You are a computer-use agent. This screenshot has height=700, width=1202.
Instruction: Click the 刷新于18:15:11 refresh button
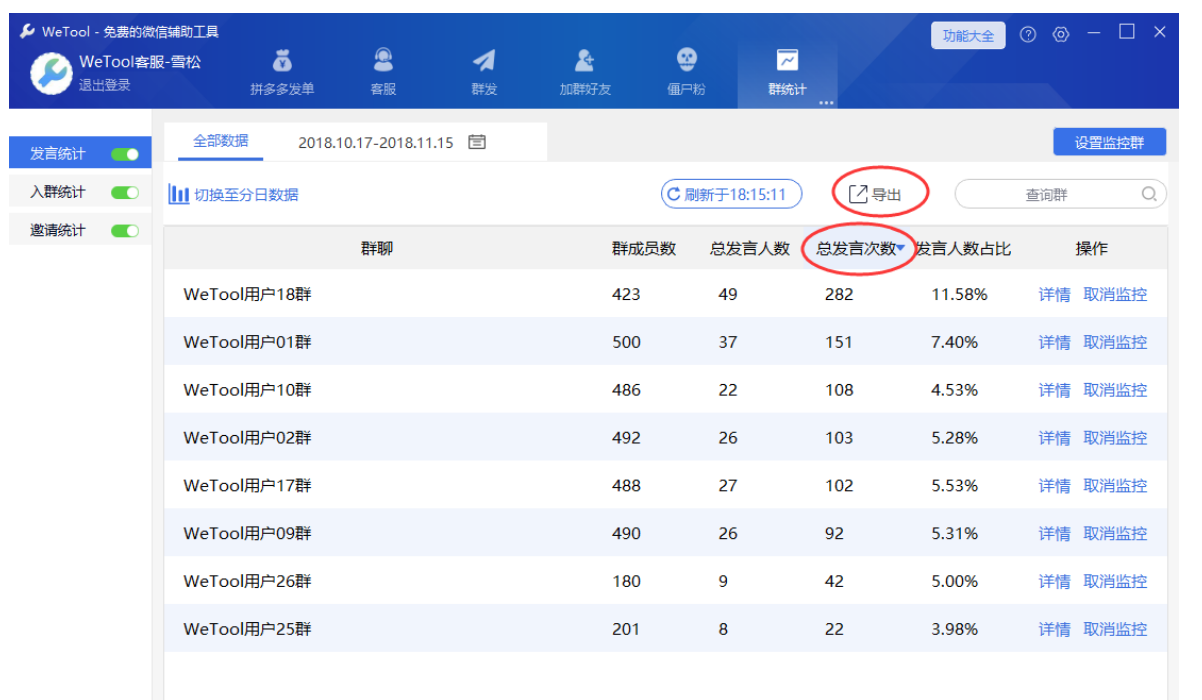731,194
